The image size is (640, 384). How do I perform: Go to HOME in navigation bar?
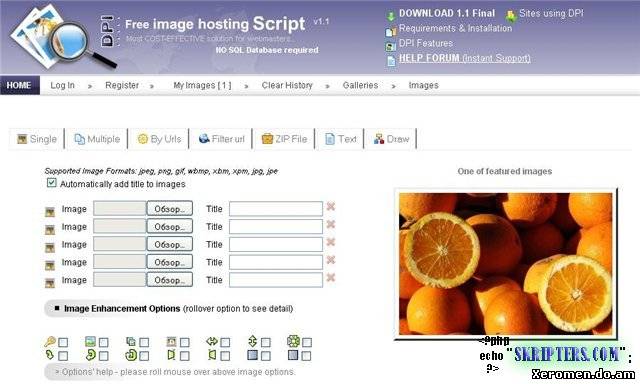19,85
